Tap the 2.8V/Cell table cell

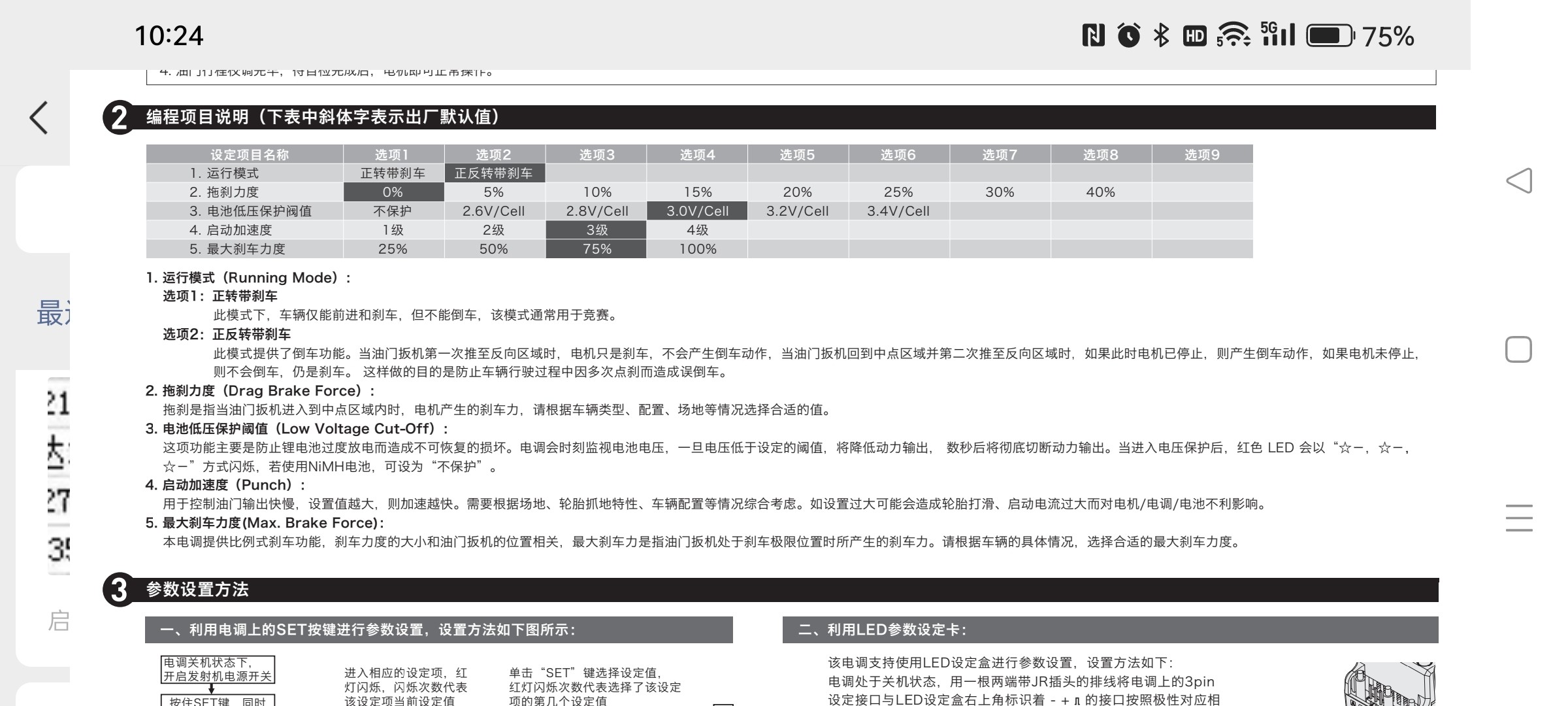596,211
